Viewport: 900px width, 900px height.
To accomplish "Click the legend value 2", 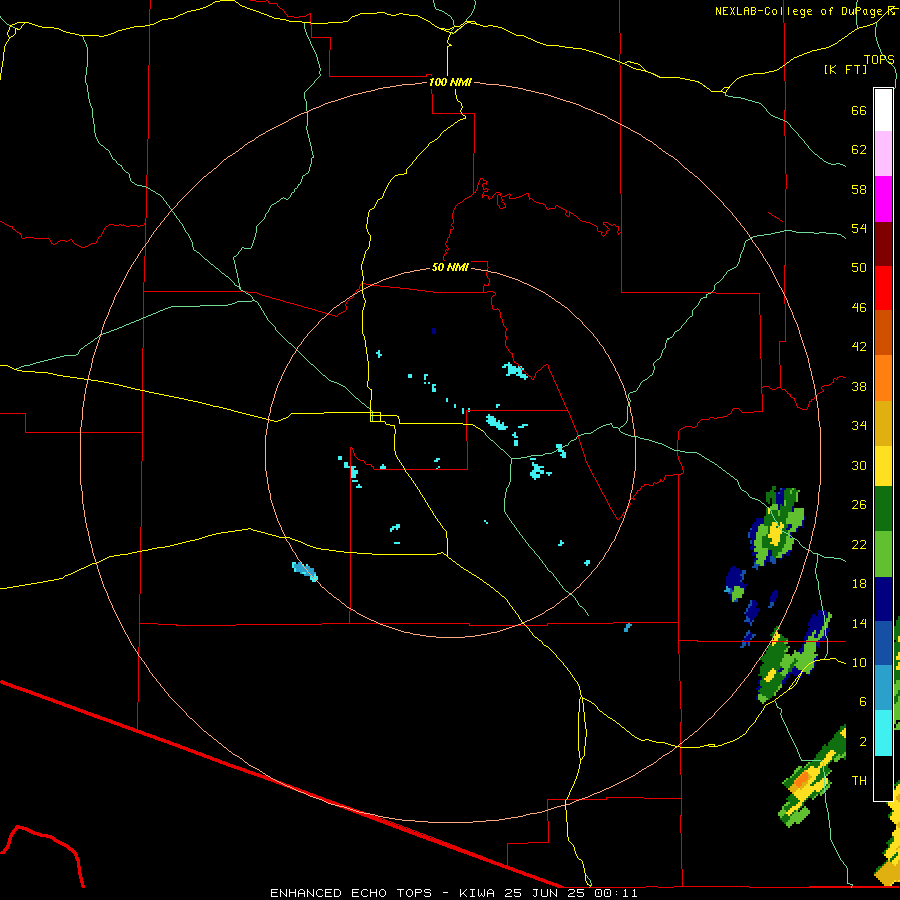I will [x=863, y=741].
